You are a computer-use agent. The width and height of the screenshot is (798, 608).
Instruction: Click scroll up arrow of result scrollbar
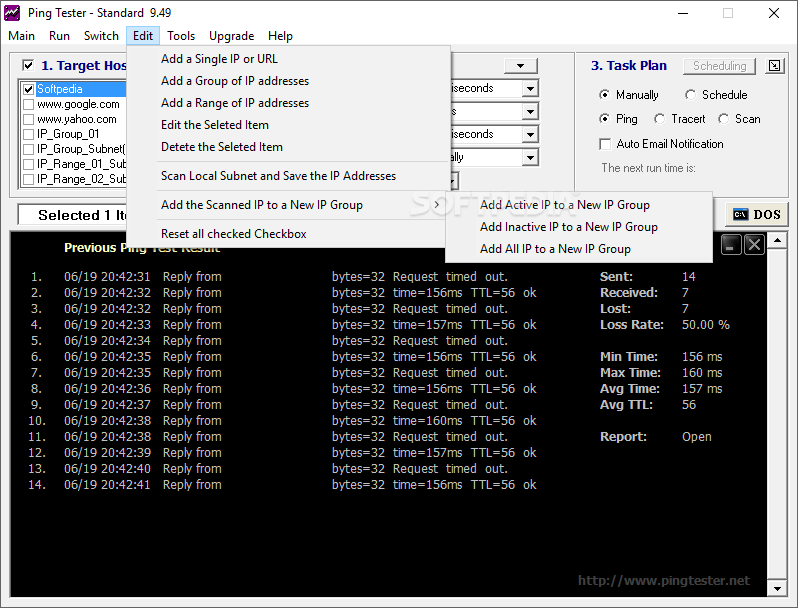[777, 240]
